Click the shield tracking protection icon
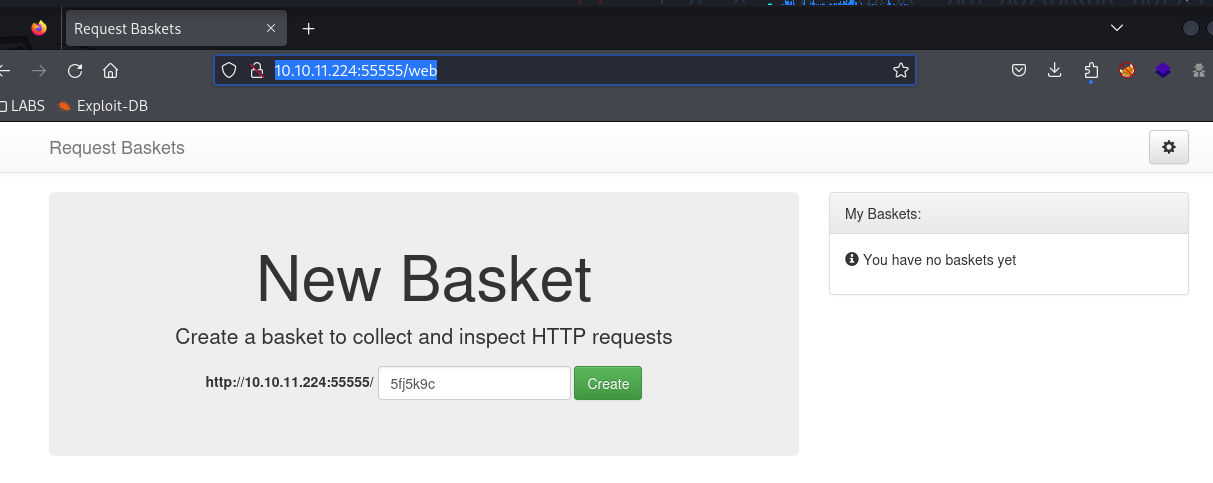This screenshot has height=483, width=1213. tap(229, 70)
